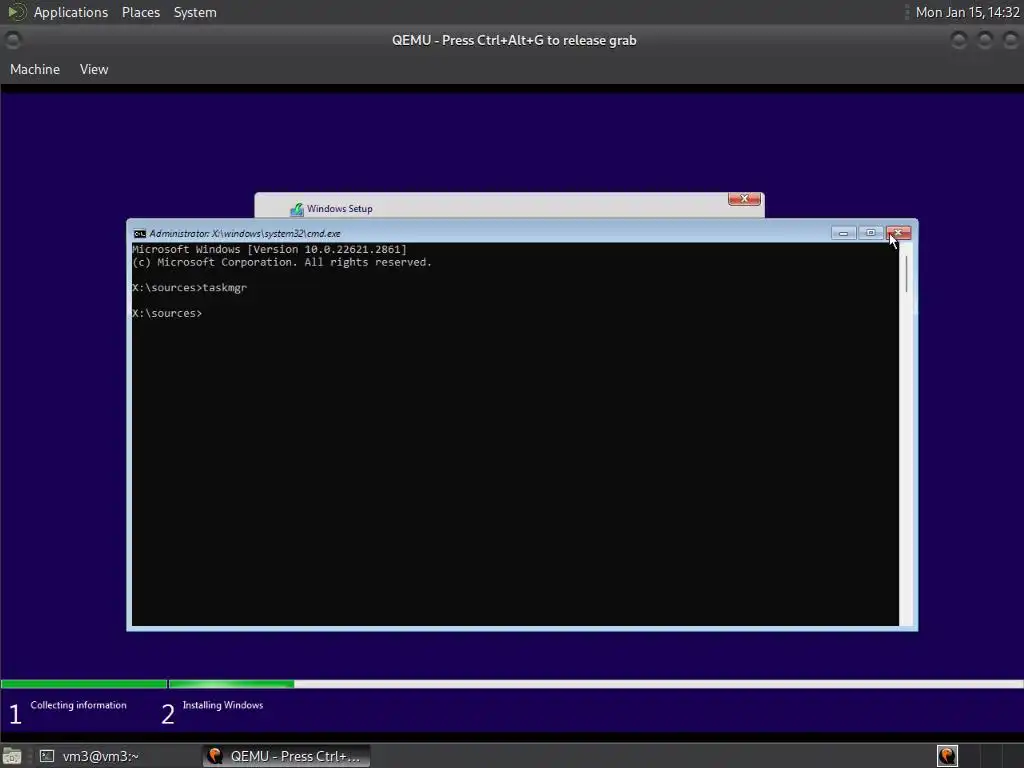Open the Applications menu

(x=71, y=12)
